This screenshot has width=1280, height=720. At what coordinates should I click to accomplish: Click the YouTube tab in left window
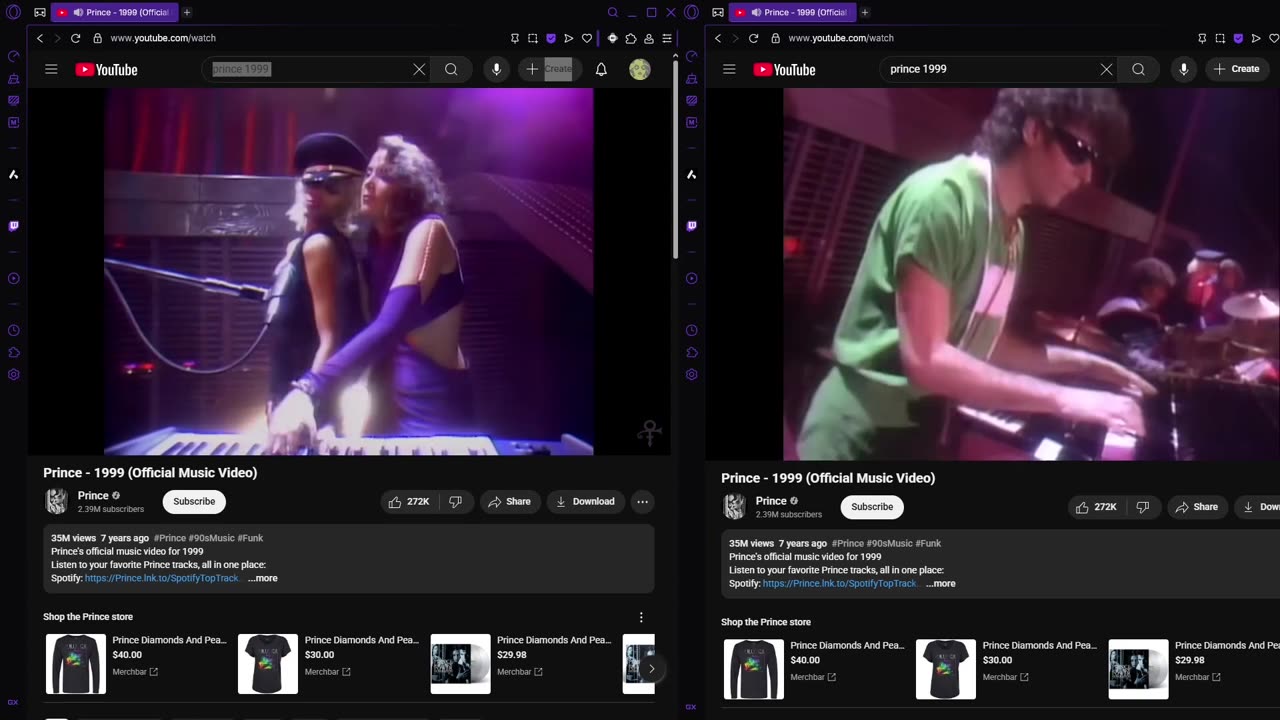click(114, 12)
